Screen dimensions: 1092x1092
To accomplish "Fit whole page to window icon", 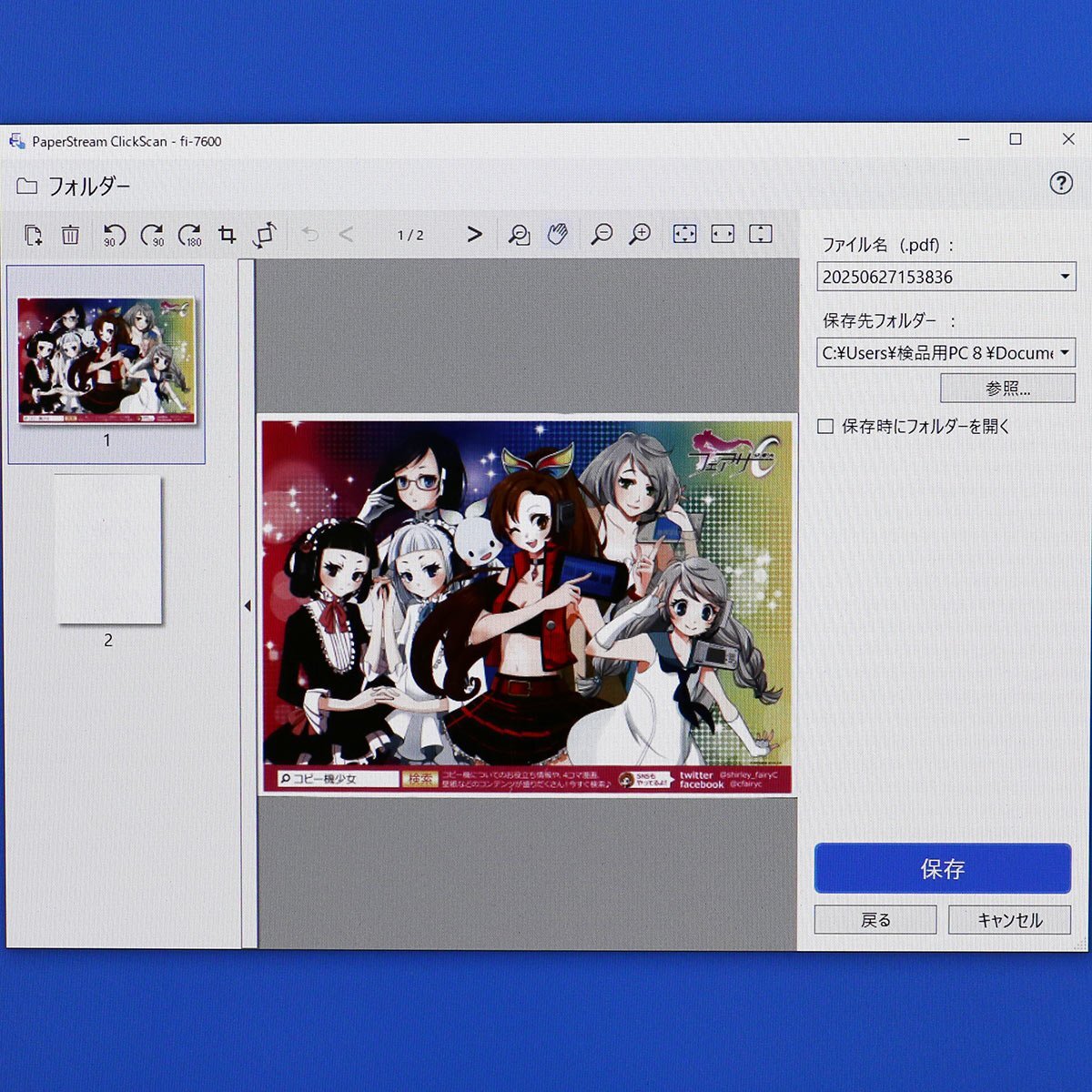I will point(684,235).
